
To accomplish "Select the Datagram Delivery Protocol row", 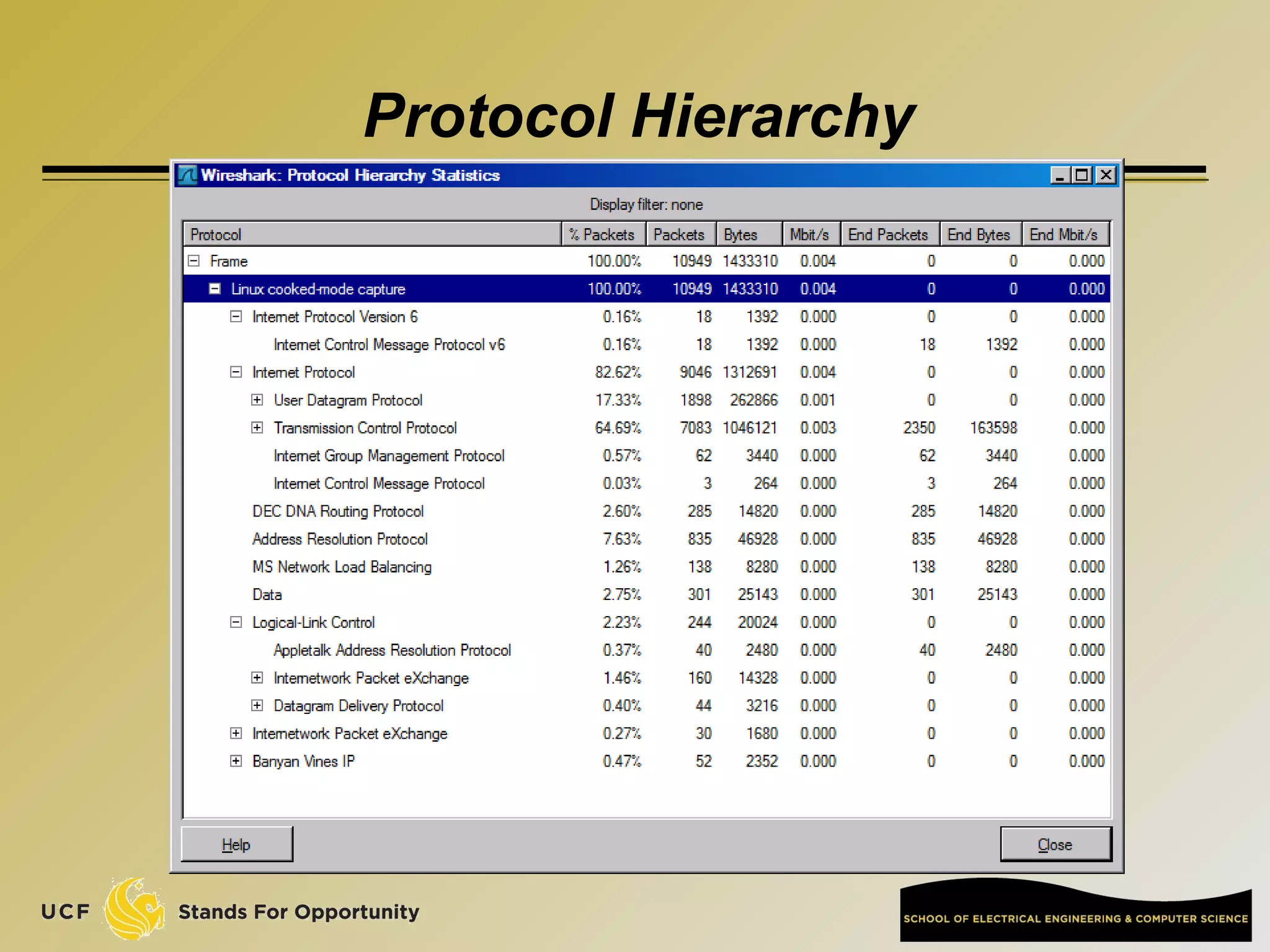I will pos(647,705).
